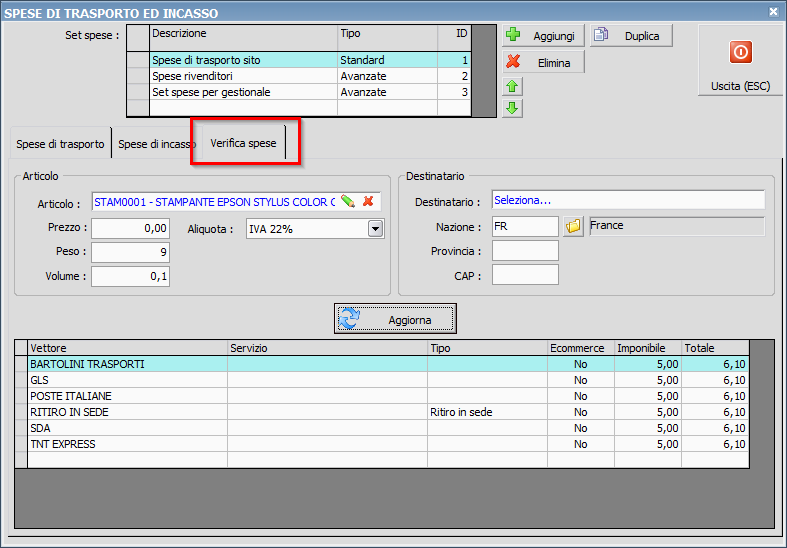Click the ID column header
Screen dimensions: 787x548
pos(454,38)
